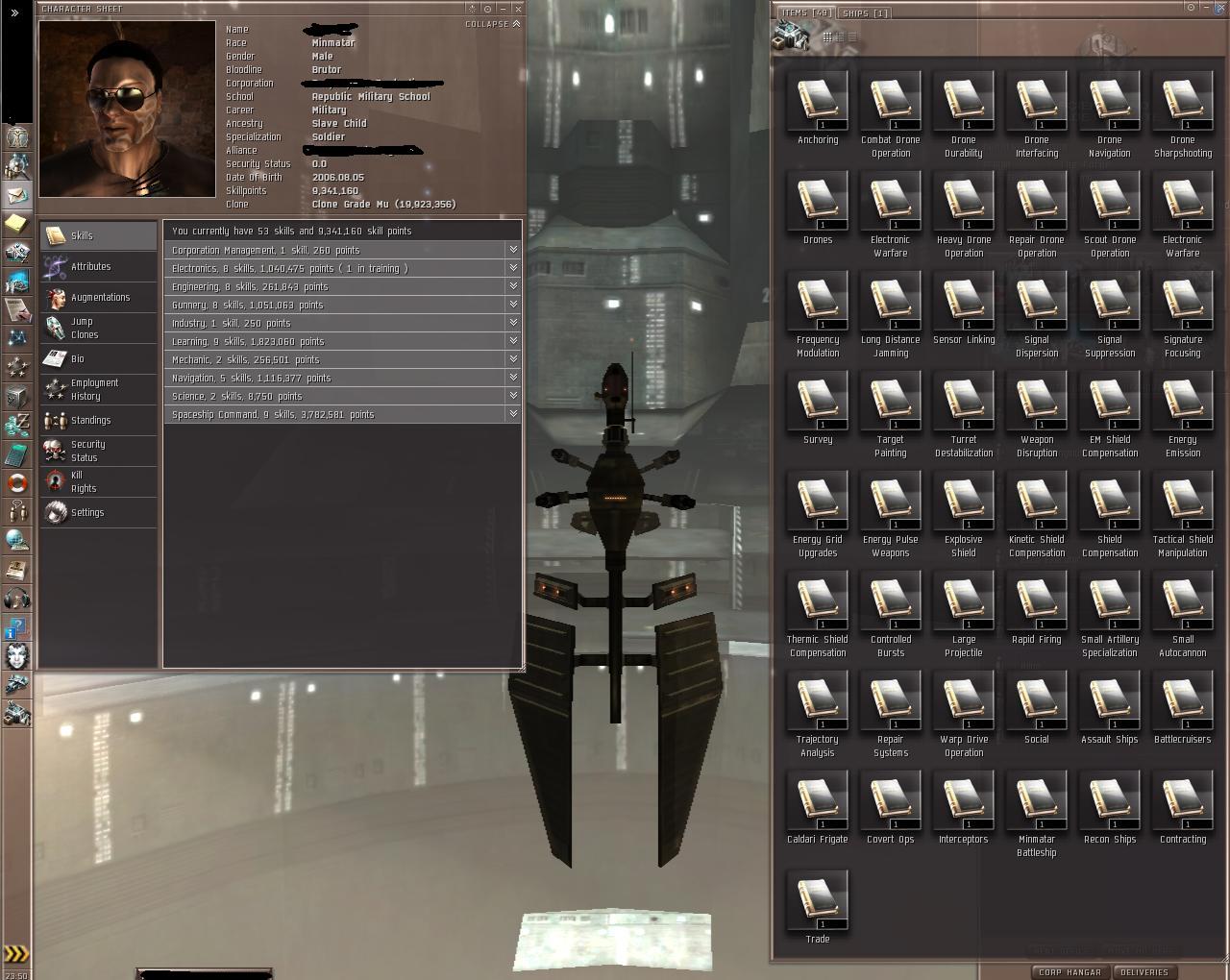
Task: Open the in-game browser globe icon
Action: [x=17, y=541]
